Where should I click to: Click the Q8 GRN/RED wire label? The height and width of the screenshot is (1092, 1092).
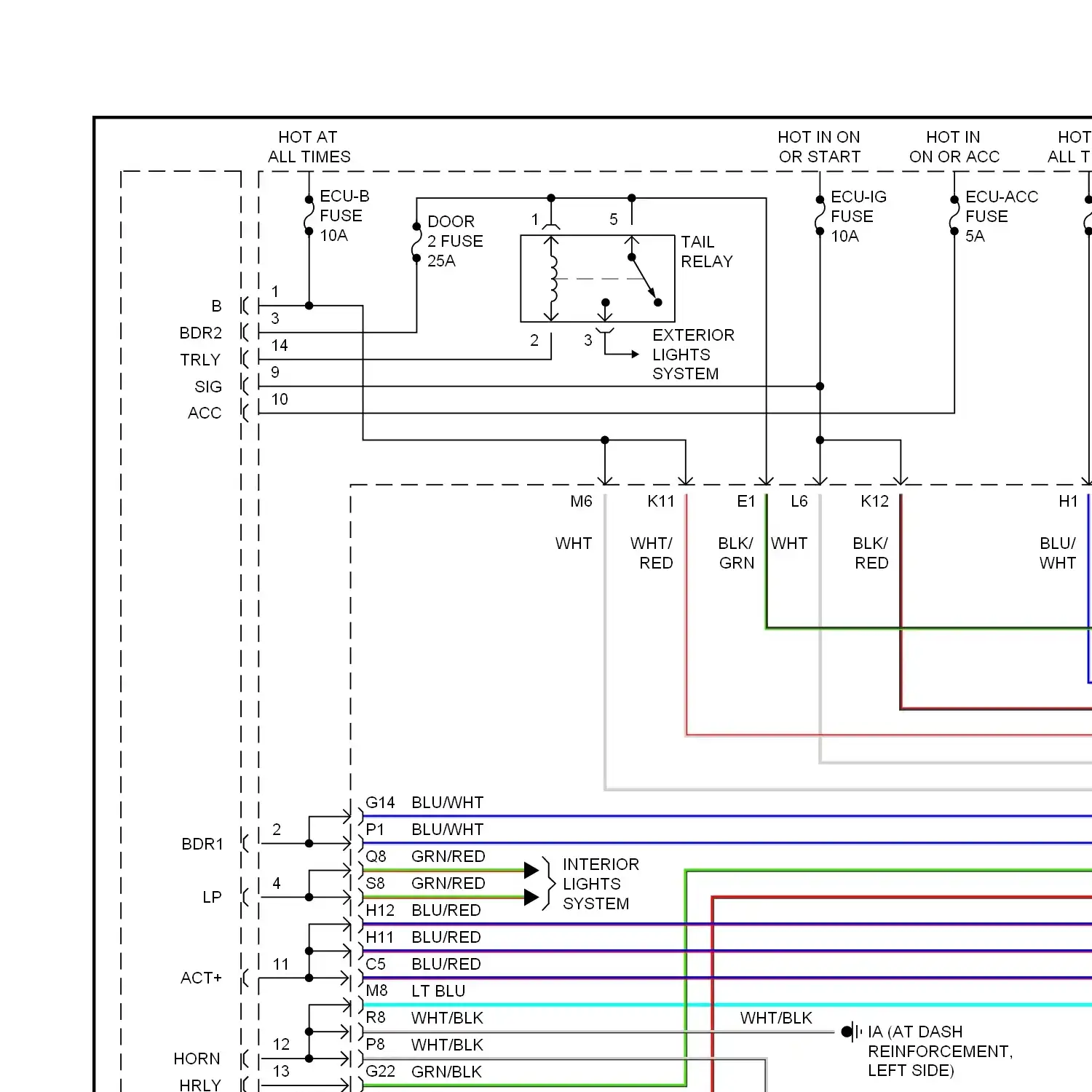pos(425,856)
